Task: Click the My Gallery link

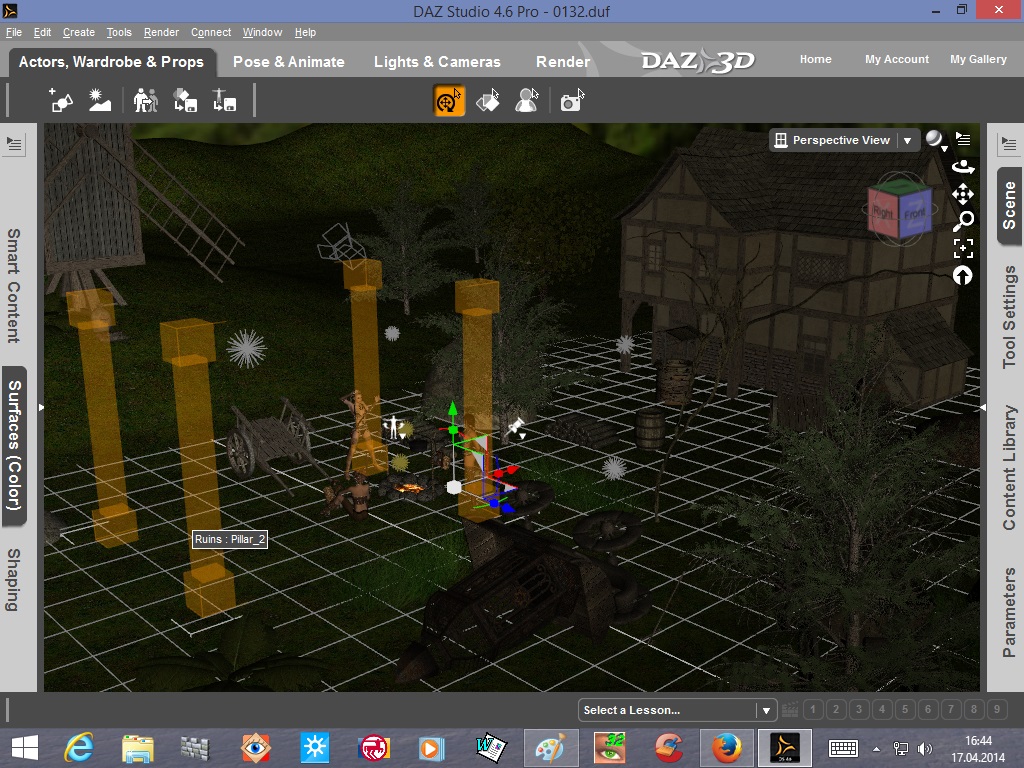Action: (978, 59)
